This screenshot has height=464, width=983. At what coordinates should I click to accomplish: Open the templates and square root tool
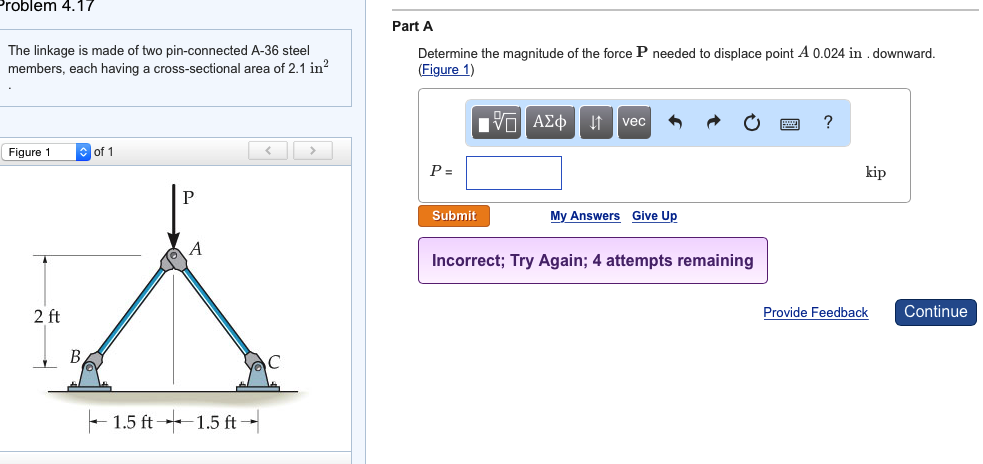(x=499, y=122)
